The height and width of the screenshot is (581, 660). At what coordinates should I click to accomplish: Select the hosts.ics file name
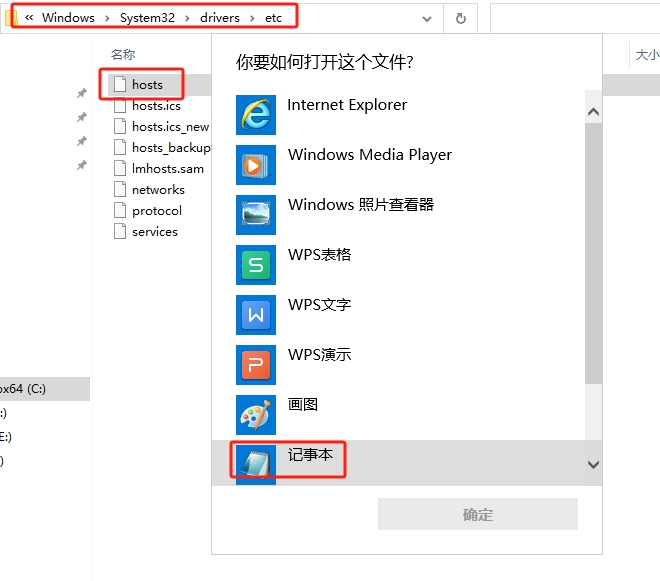[x=156, y=106]
